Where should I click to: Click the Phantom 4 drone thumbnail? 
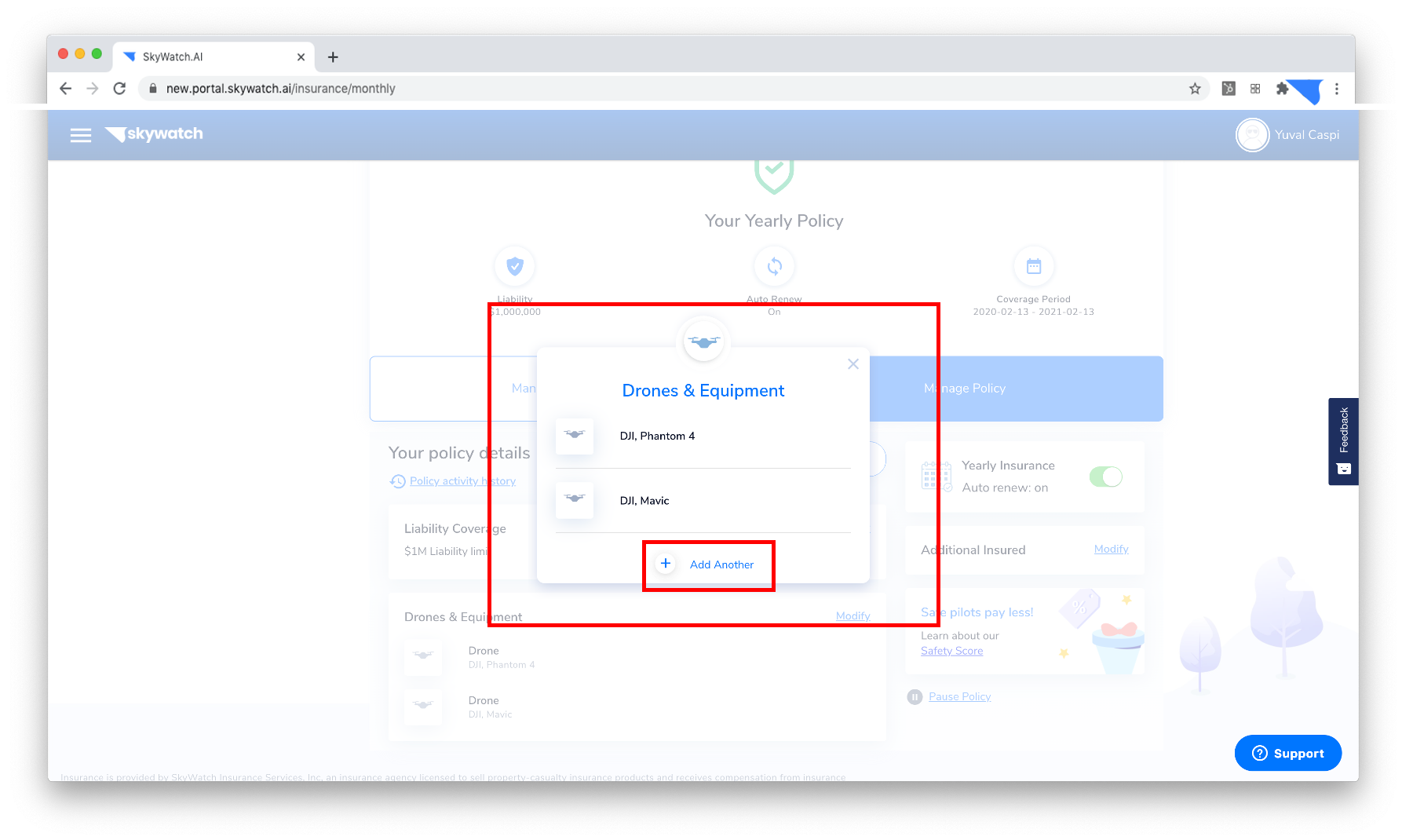(575, 436)
